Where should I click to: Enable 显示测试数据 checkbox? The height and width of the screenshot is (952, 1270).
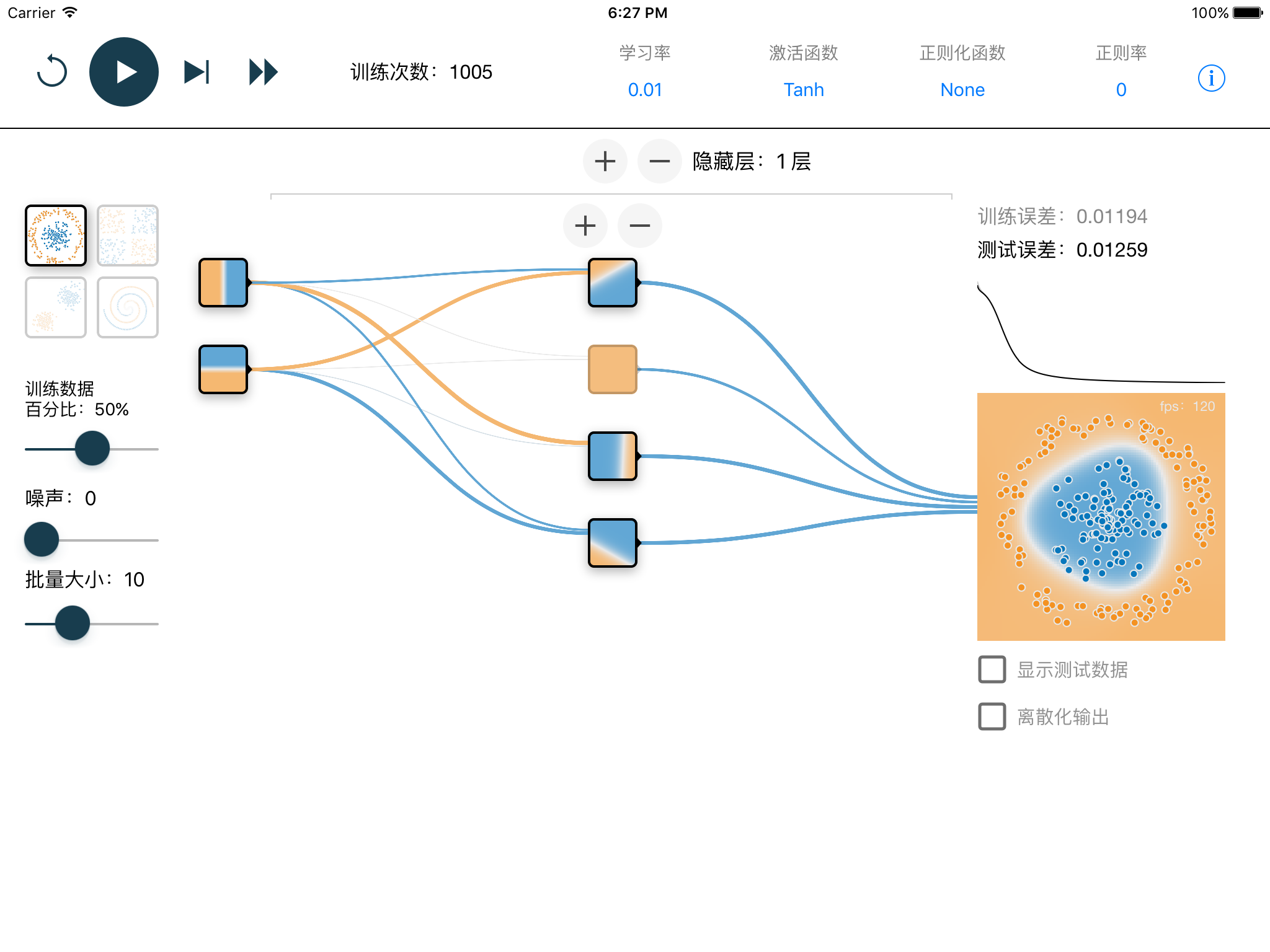tap(992, 669)
